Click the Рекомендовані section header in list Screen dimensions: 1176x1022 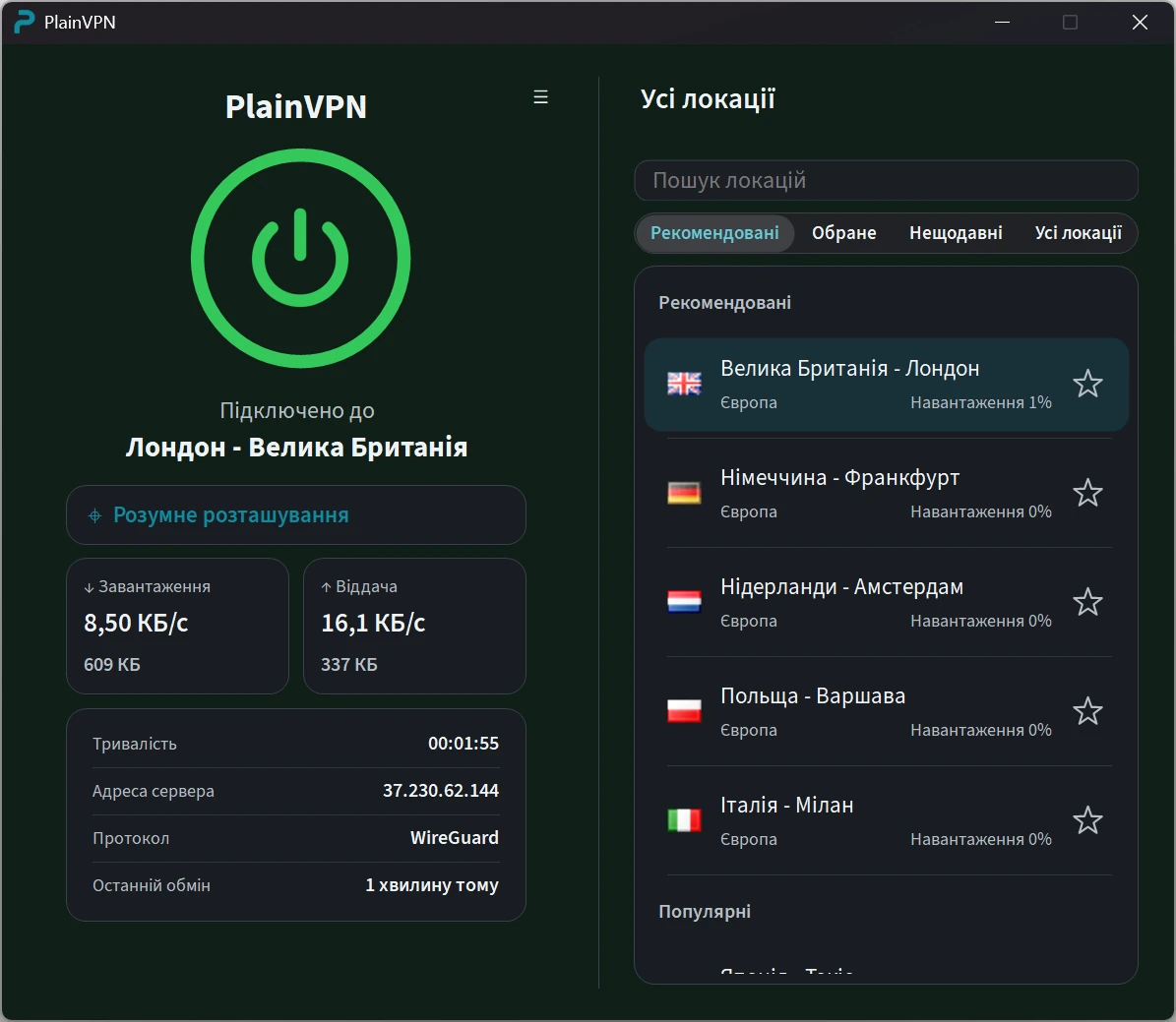click(x=724, y=303)
